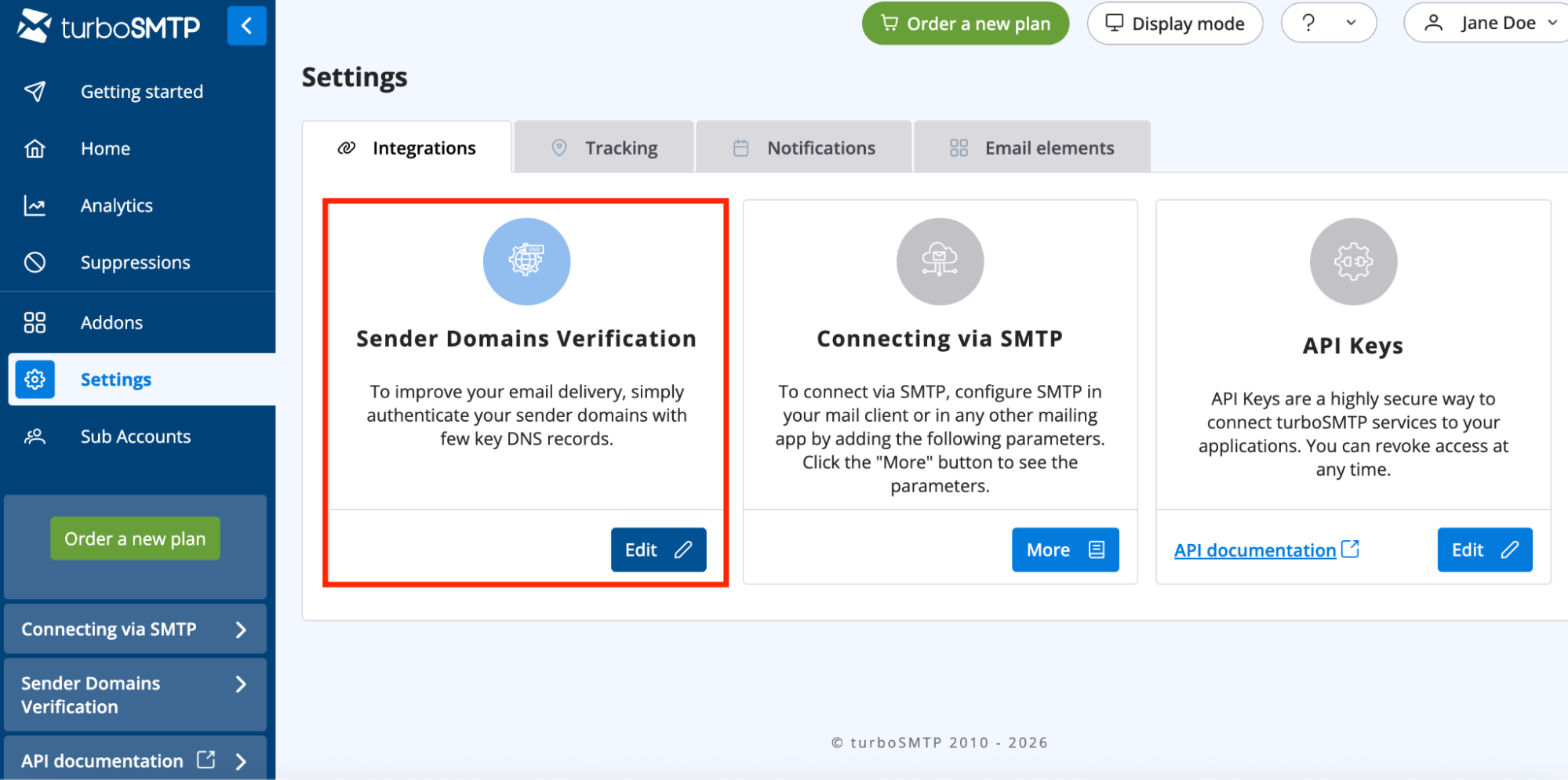Switch to the Notifications tab
The image size is (1568, 780).
click(804, 147)
